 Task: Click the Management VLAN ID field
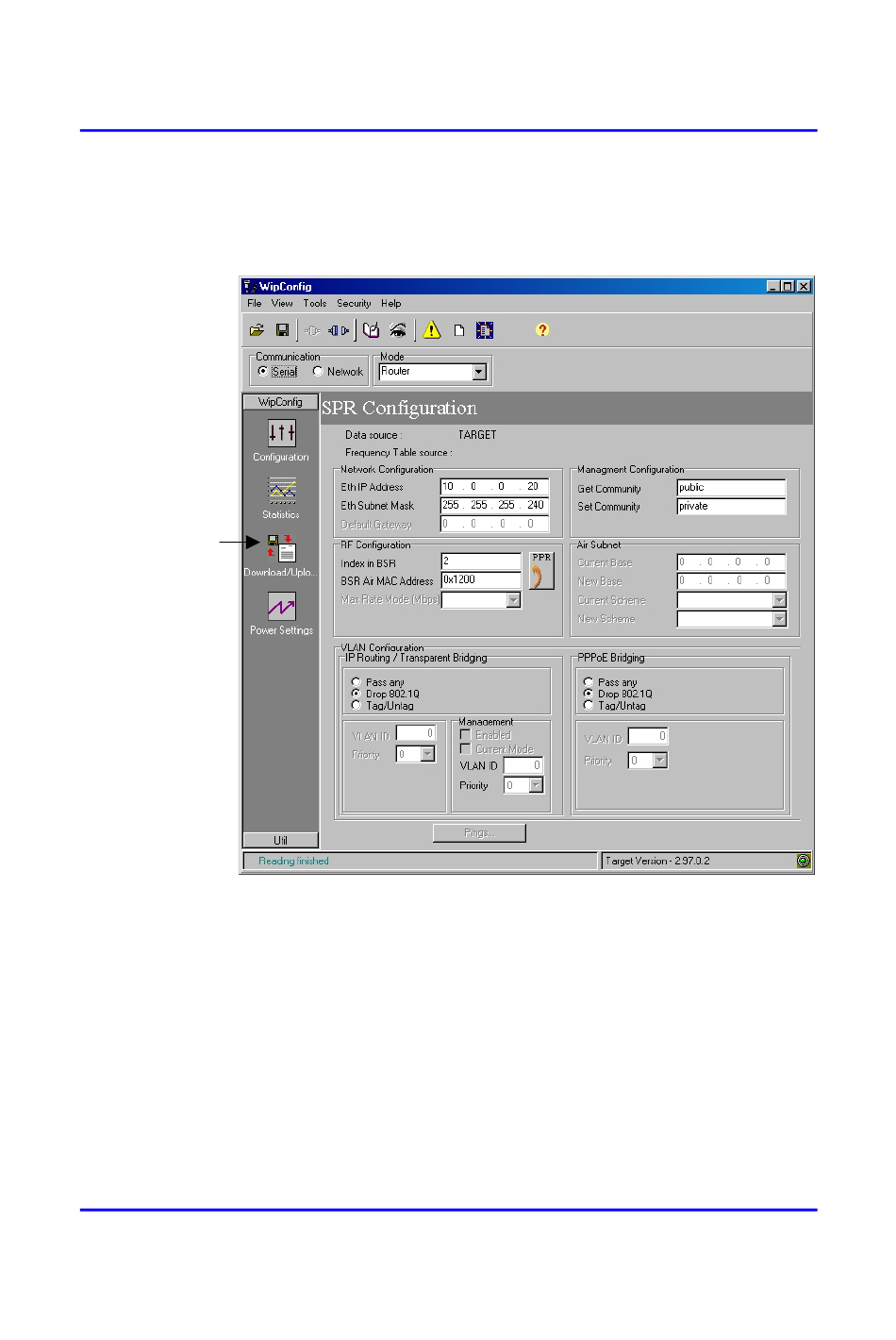click(x=523, y=765)
